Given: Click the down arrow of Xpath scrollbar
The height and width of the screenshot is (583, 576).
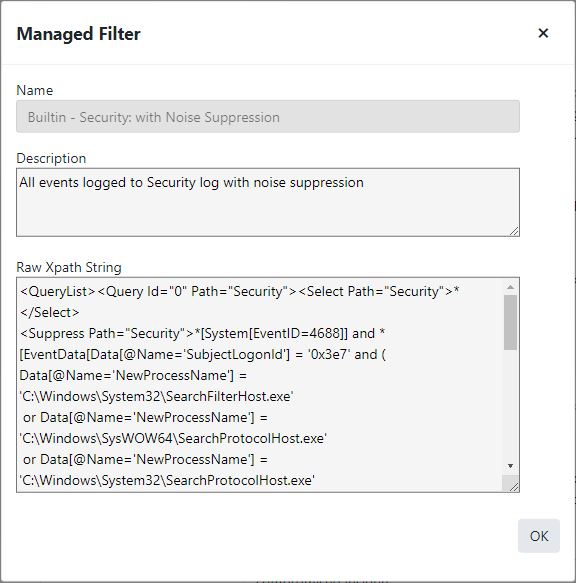Looking at the screenshot, I should pyautogui.click(x=511, y=466).
